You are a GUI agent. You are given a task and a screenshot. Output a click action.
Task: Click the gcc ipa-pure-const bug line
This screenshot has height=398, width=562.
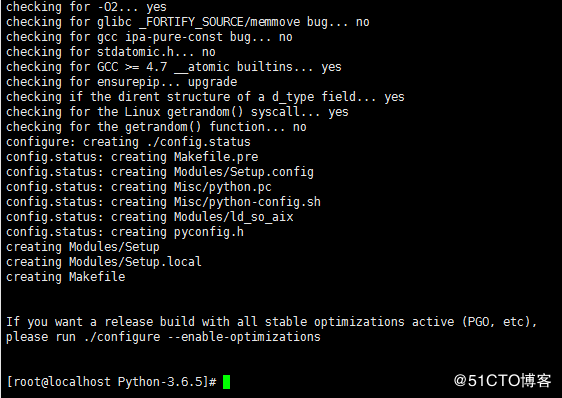pos(149,37)
